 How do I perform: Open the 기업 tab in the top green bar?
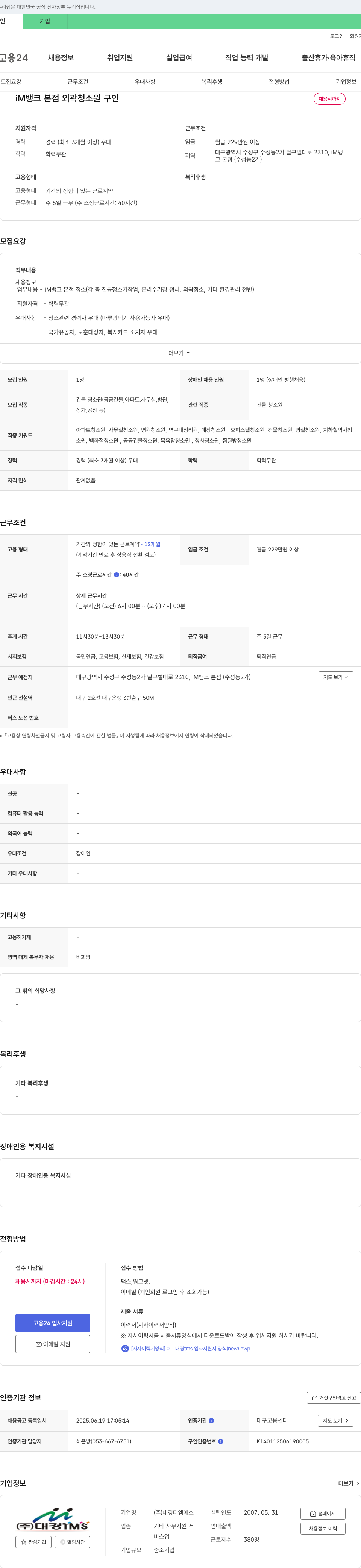pyautogui.click(x=45, y=21)
